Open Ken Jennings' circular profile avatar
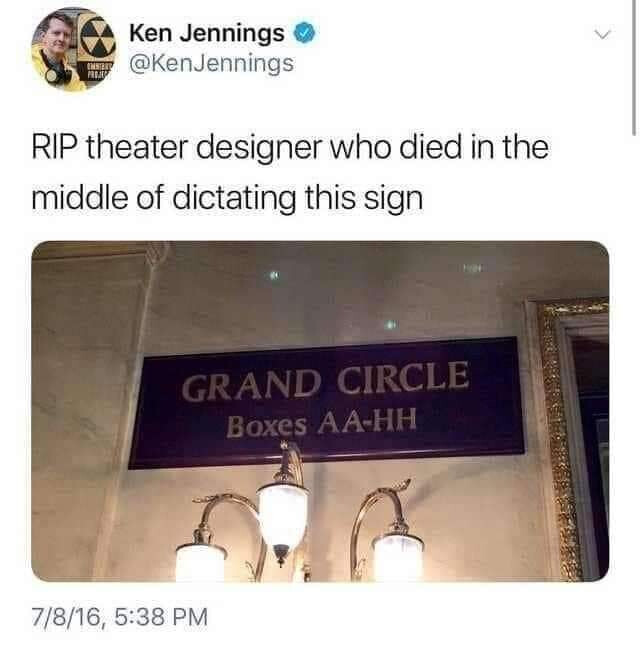This screenshot has width=640, height=648. (x=74, y=49)
